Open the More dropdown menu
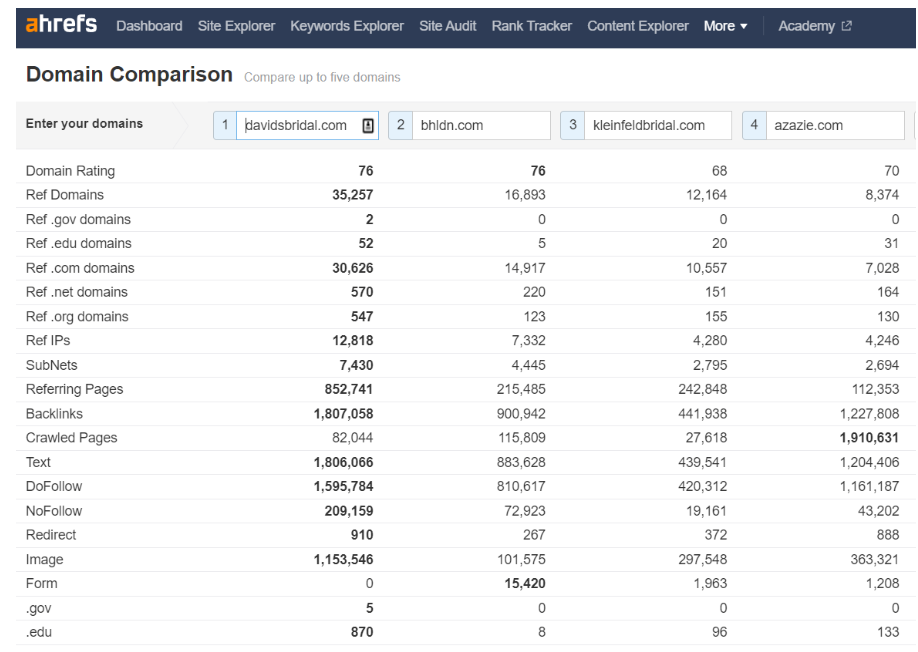The image size is (918, 652). pyautogui.click(x=725, y=26)
